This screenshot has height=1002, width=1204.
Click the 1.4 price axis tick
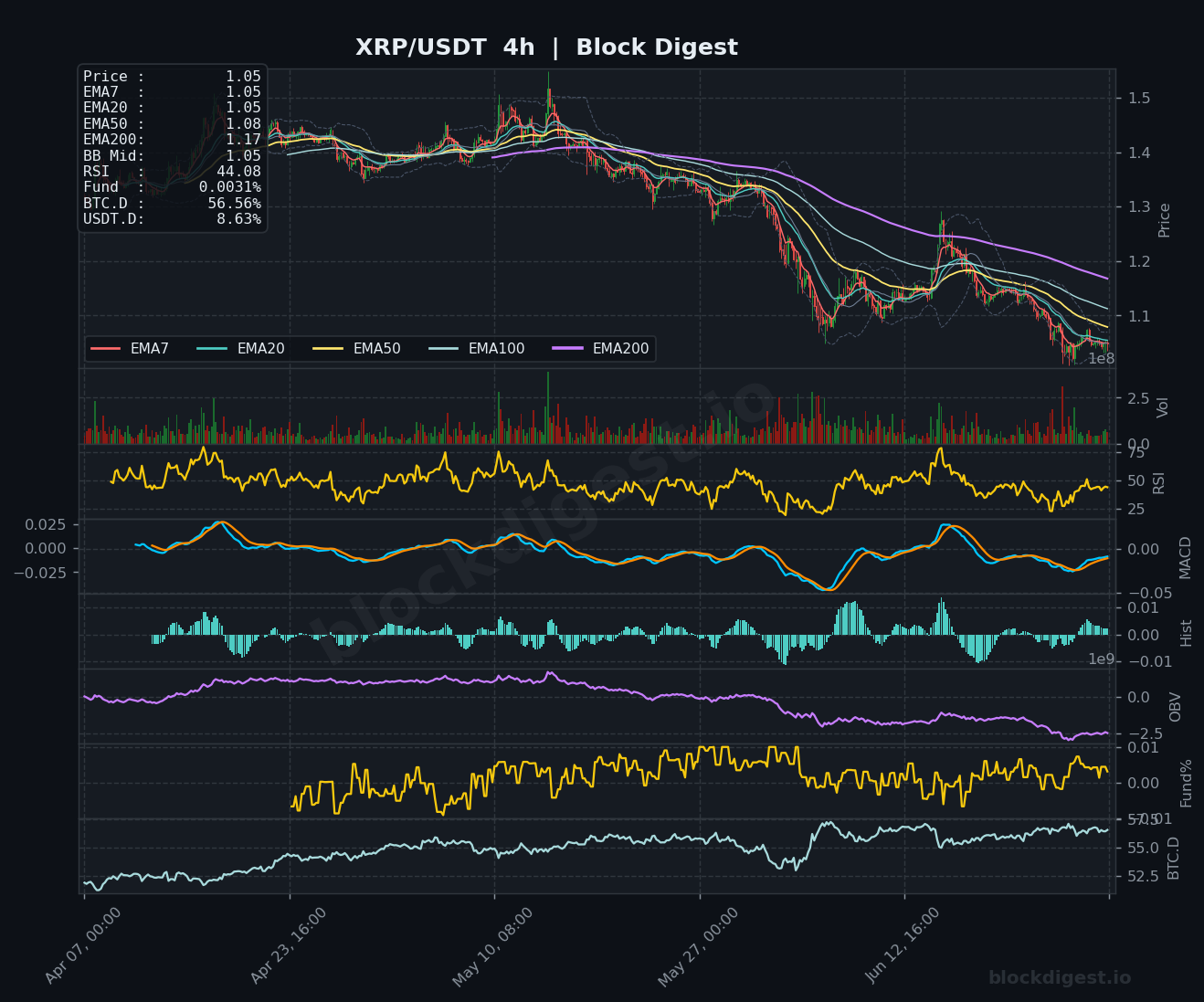[1138, 153]
